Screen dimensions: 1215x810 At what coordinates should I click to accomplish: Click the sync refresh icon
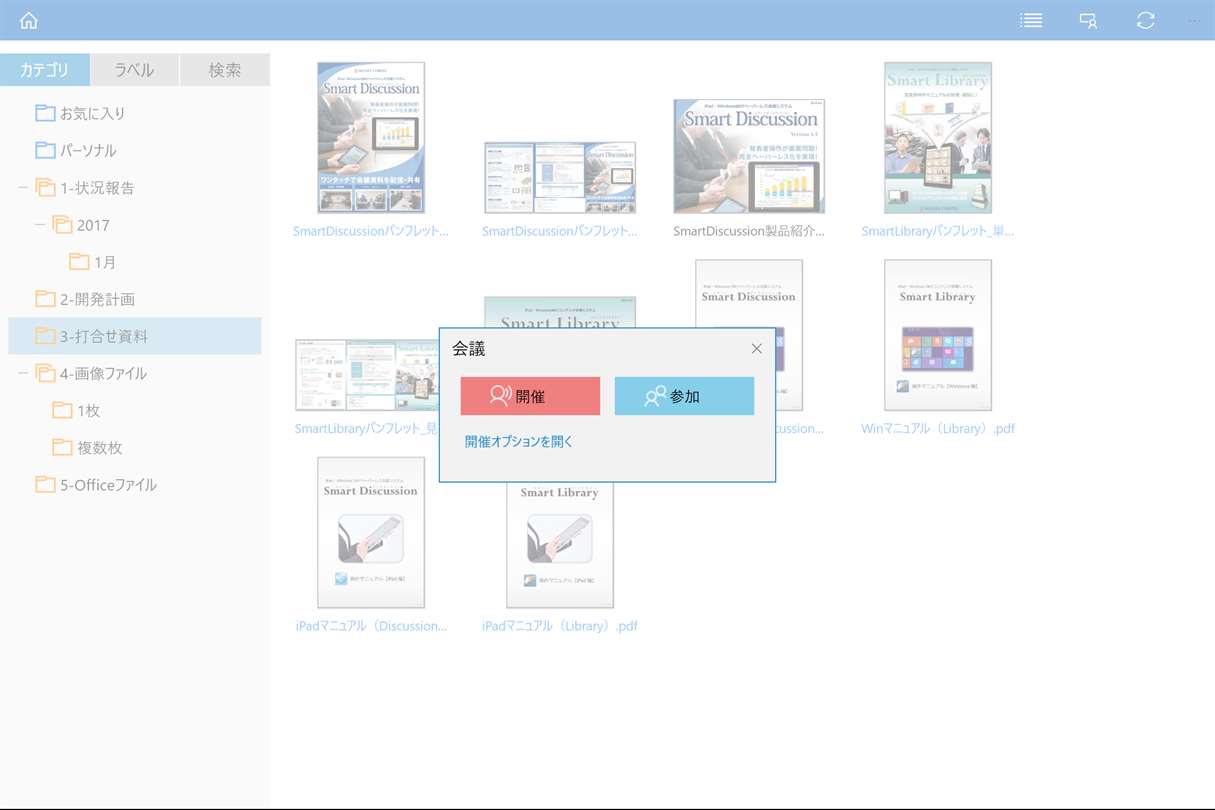click(1146, 20)
